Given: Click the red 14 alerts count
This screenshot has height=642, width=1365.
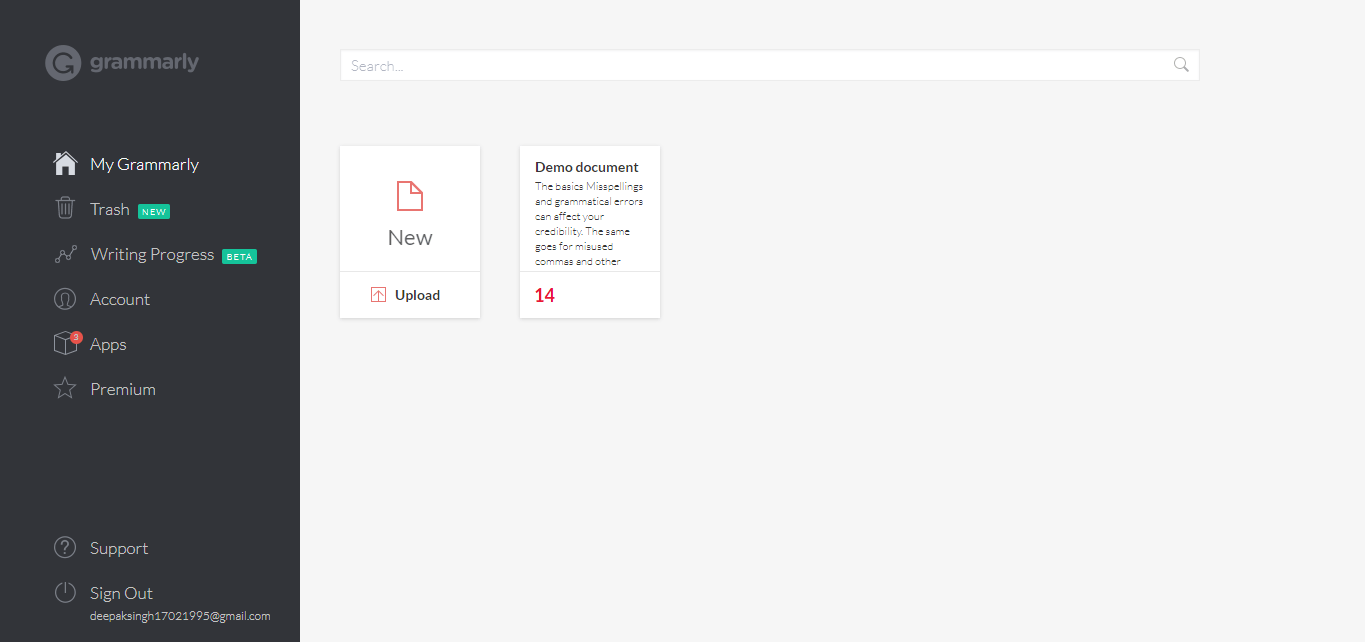Looking at the screenshot, I should 544,295.
